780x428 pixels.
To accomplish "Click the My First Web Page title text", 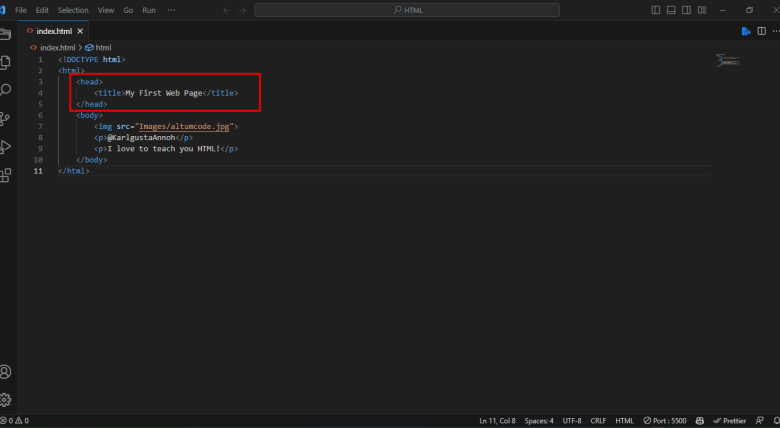I will [x=164, y=93].
